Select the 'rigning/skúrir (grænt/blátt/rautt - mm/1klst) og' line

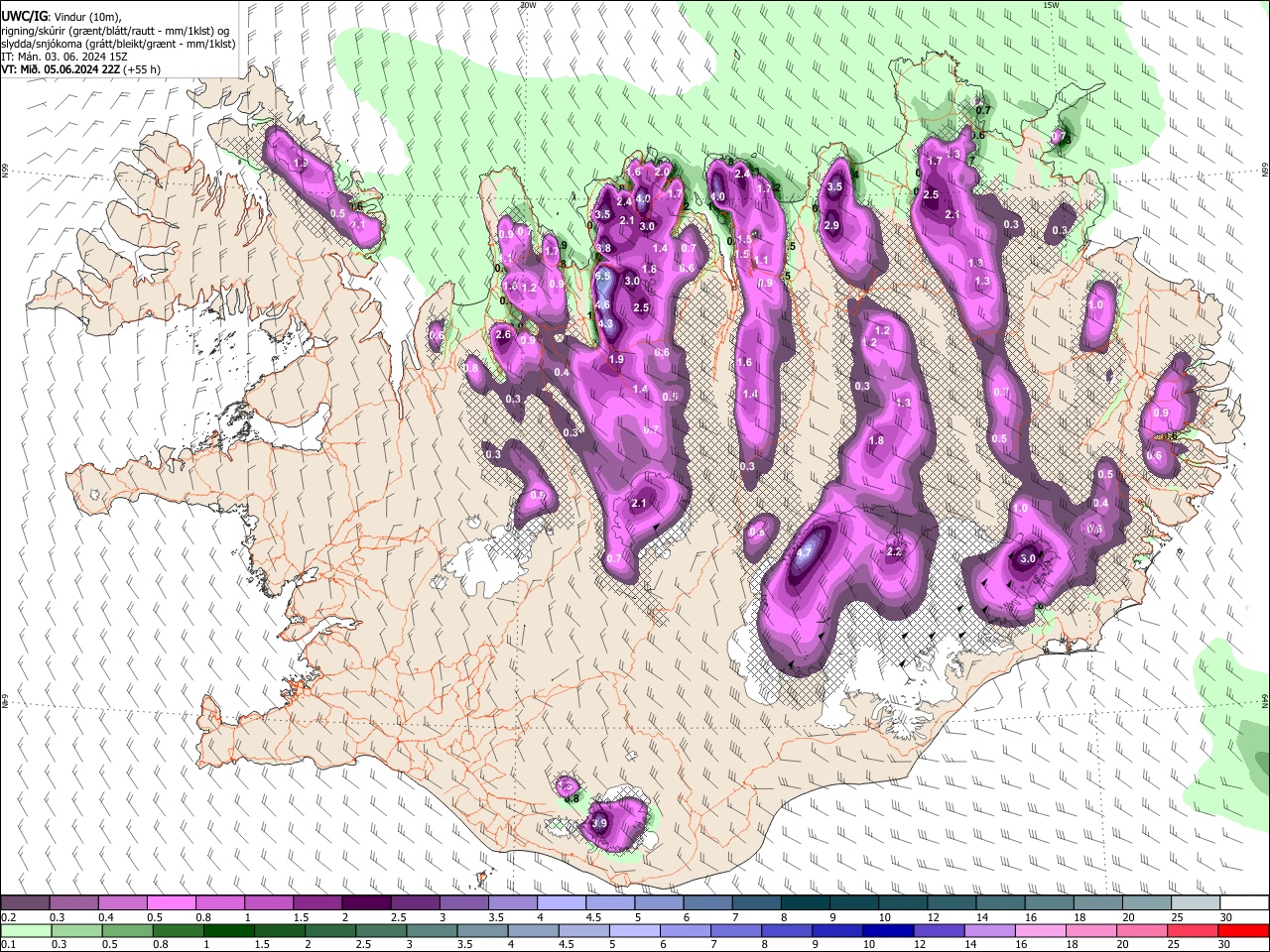115,30
